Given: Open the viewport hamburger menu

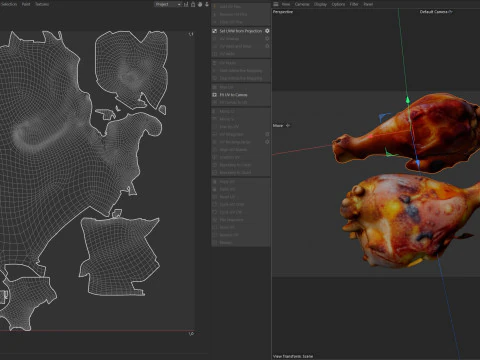Looking at the screenshot, I should point(276,4).
